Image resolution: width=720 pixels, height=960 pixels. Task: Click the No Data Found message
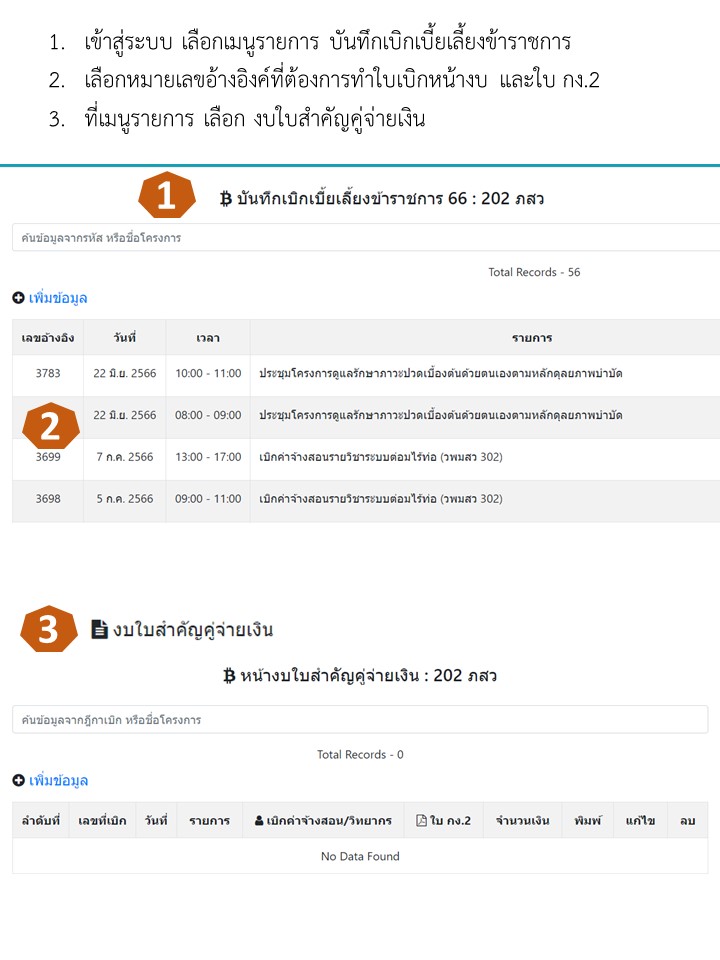point(360,856)
